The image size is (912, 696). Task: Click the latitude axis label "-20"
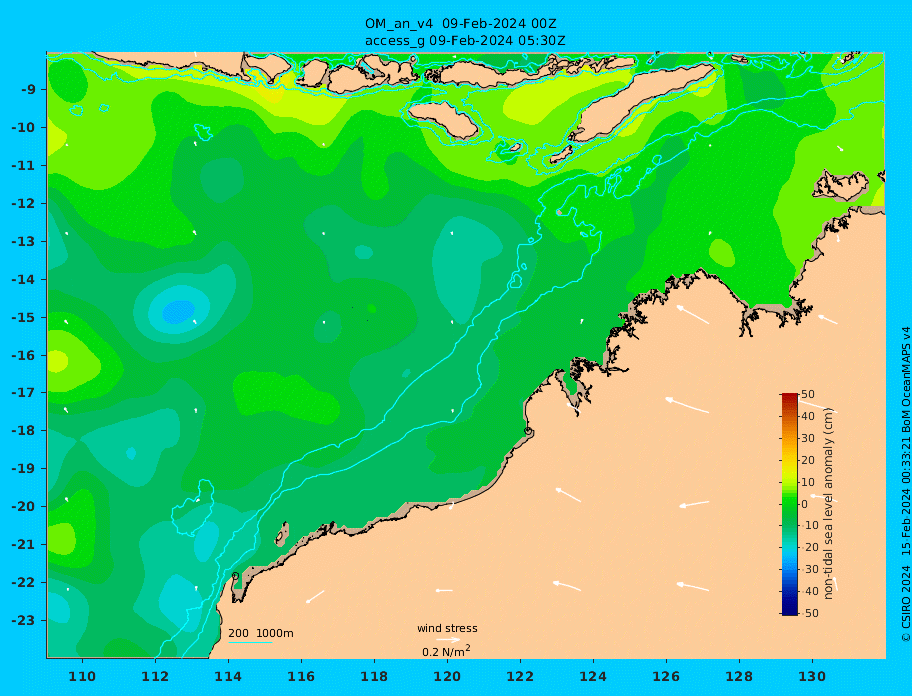(x=24, y=506)
